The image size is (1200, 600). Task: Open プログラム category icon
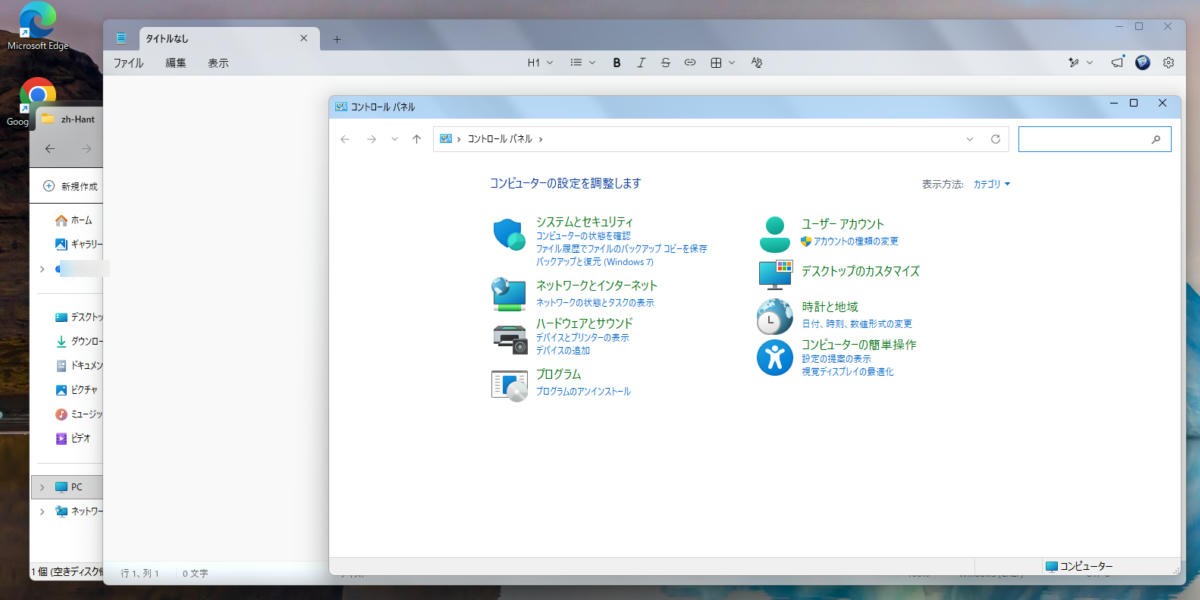tap(509, 385)
